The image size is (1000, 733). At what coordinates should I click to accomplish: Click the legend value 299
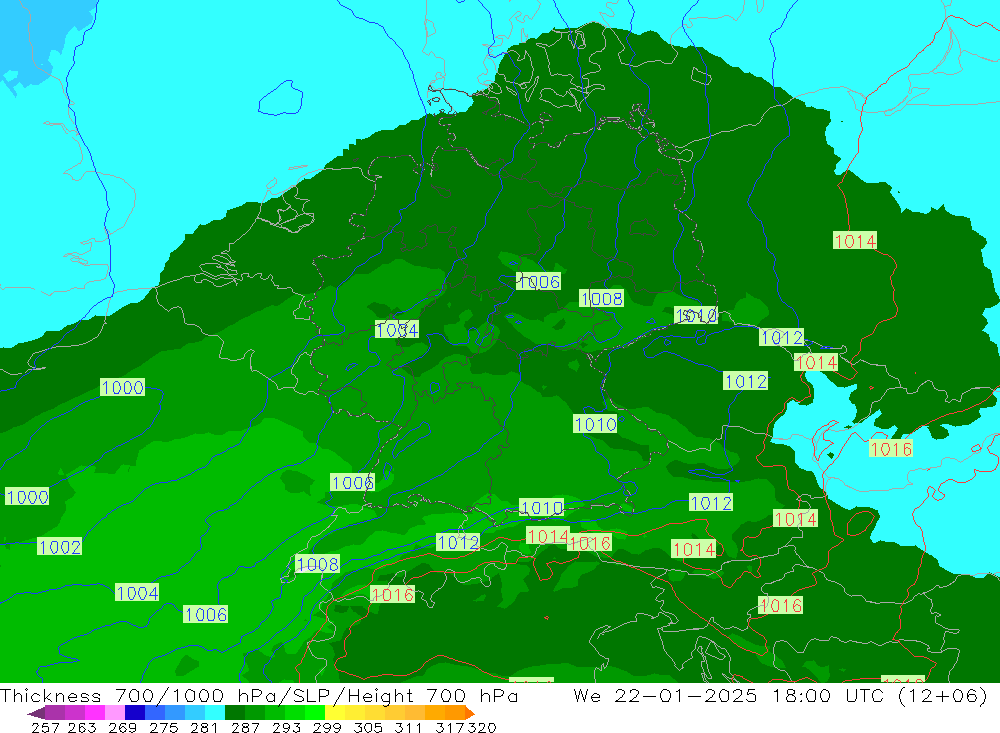tap(327, 727)
